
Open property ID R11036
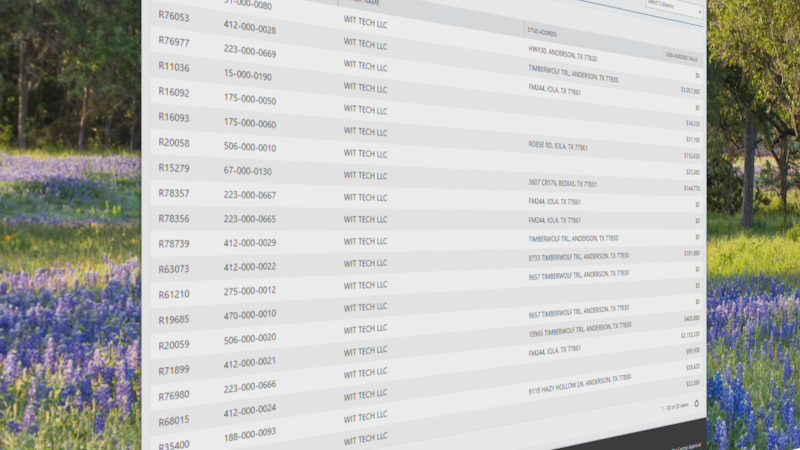point(173,66)
